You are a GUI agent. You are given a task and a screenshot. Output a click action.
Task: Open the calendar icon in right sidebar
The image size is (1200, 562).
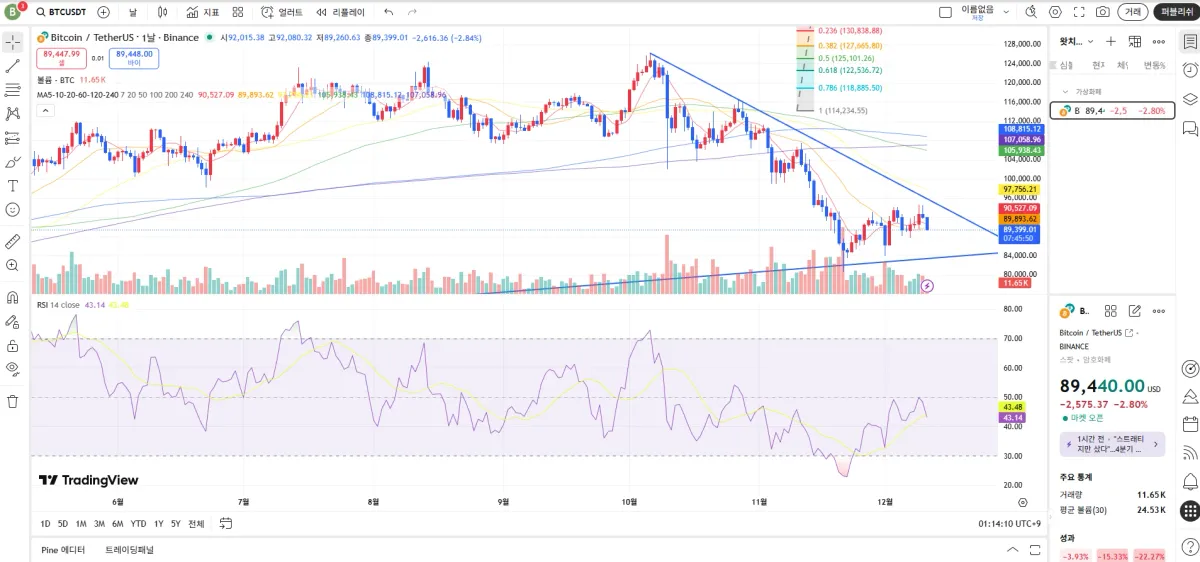pyautogui.click(x=1189, y=424)
